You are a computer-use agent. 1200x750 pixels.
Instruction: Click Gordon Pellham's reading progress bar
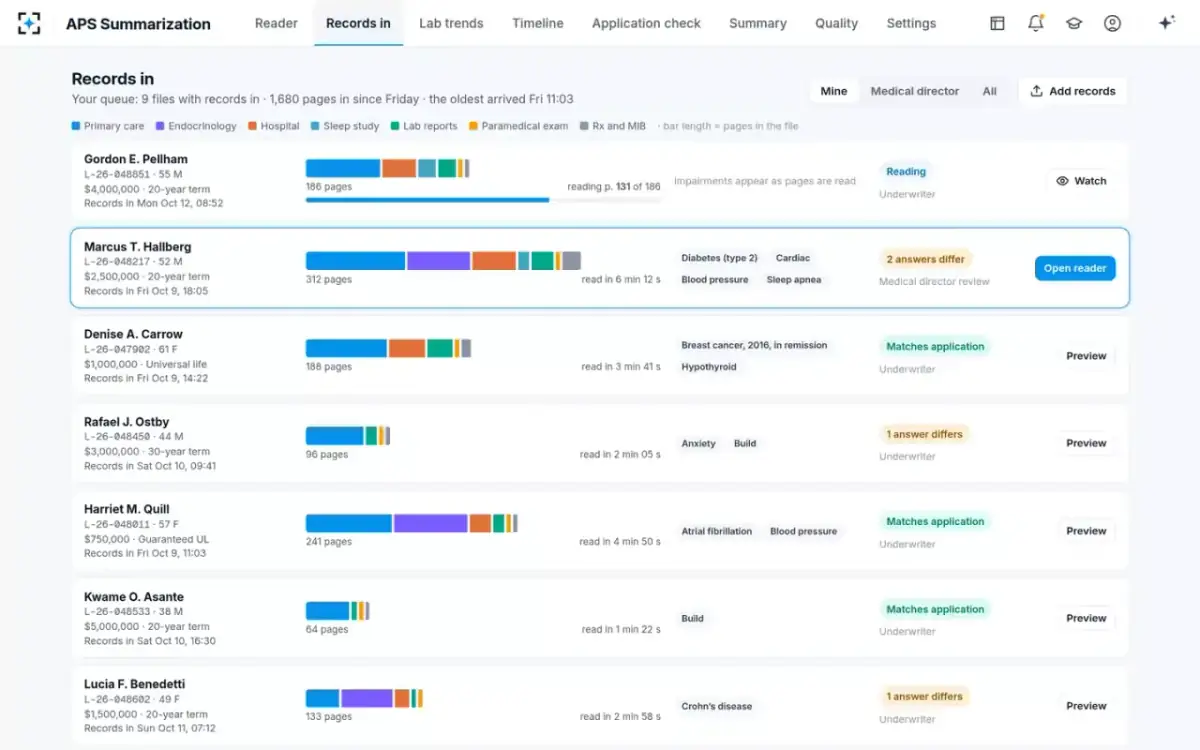(484, 200)
